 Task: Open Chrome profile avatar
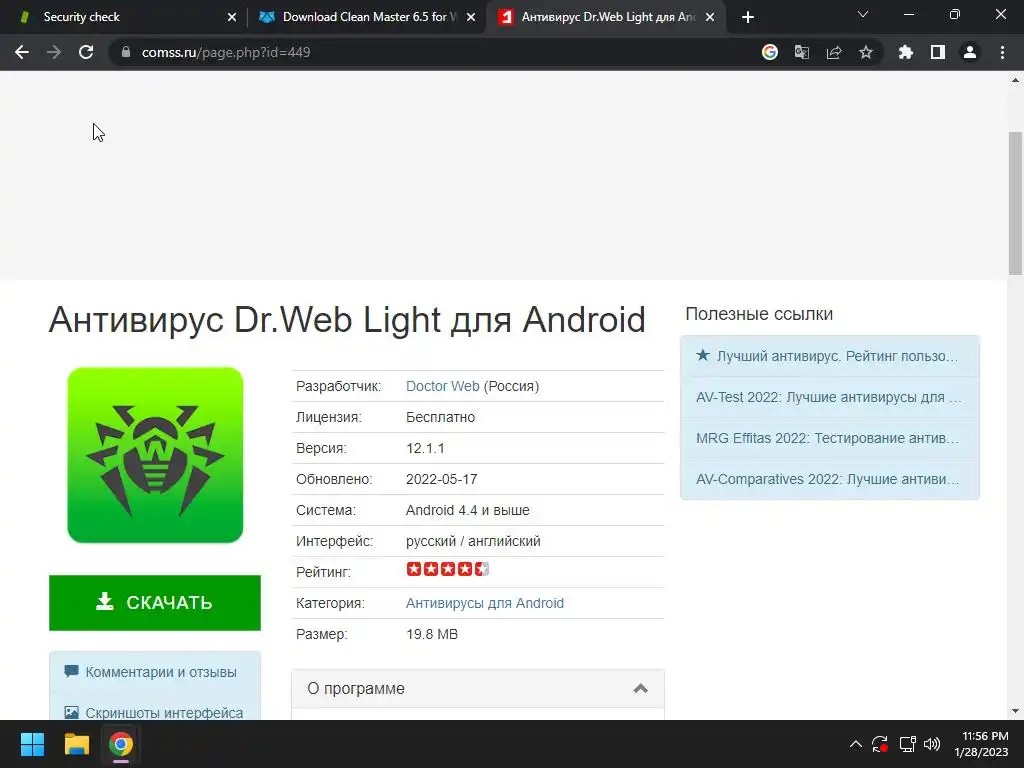(970, 52)
